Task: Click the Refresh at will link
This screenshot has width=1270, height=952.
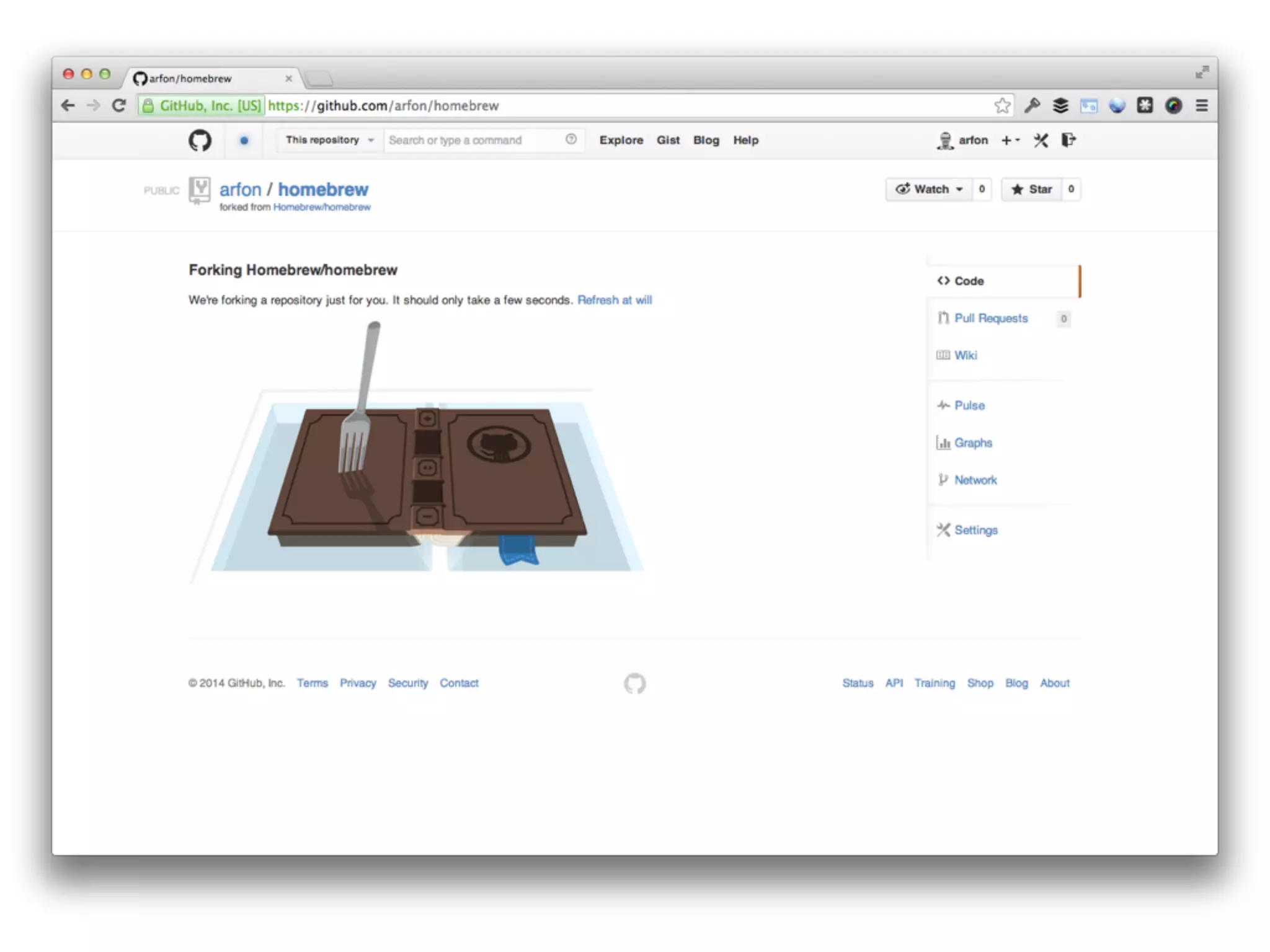Action: [614, 300]
